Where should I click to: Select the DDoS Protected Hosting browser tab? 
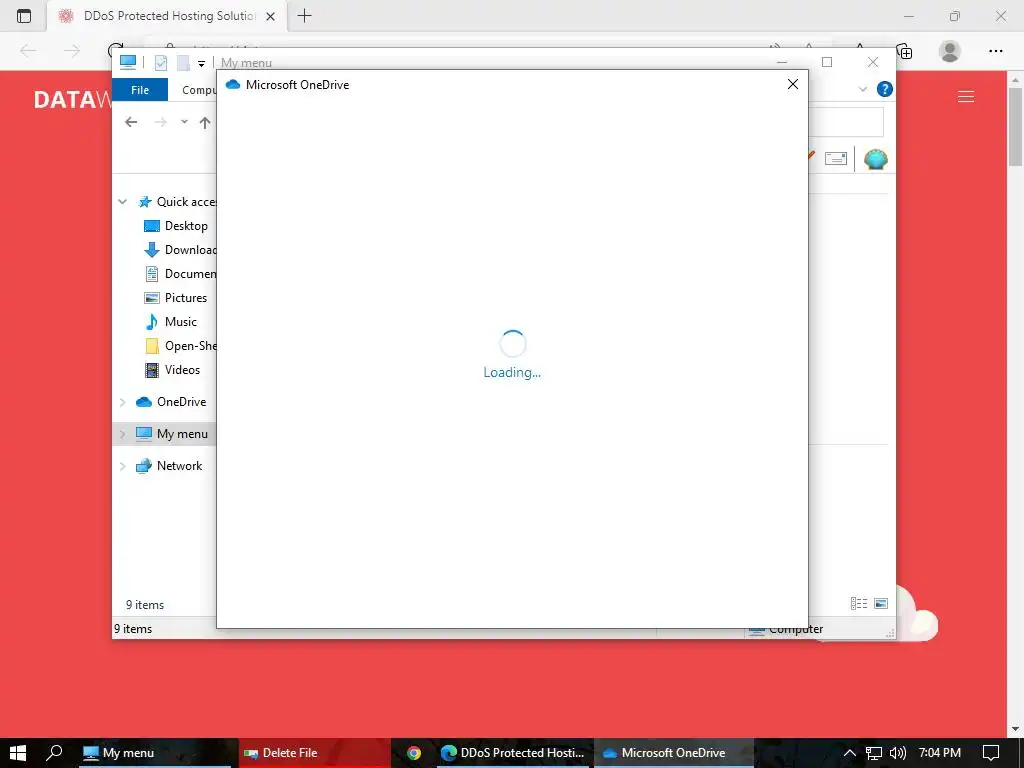point(167,16)
